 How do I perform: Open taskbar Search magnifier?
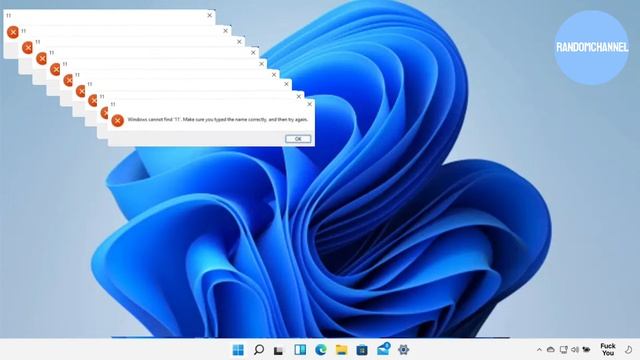pyautogui.click(x=259, y=350)
